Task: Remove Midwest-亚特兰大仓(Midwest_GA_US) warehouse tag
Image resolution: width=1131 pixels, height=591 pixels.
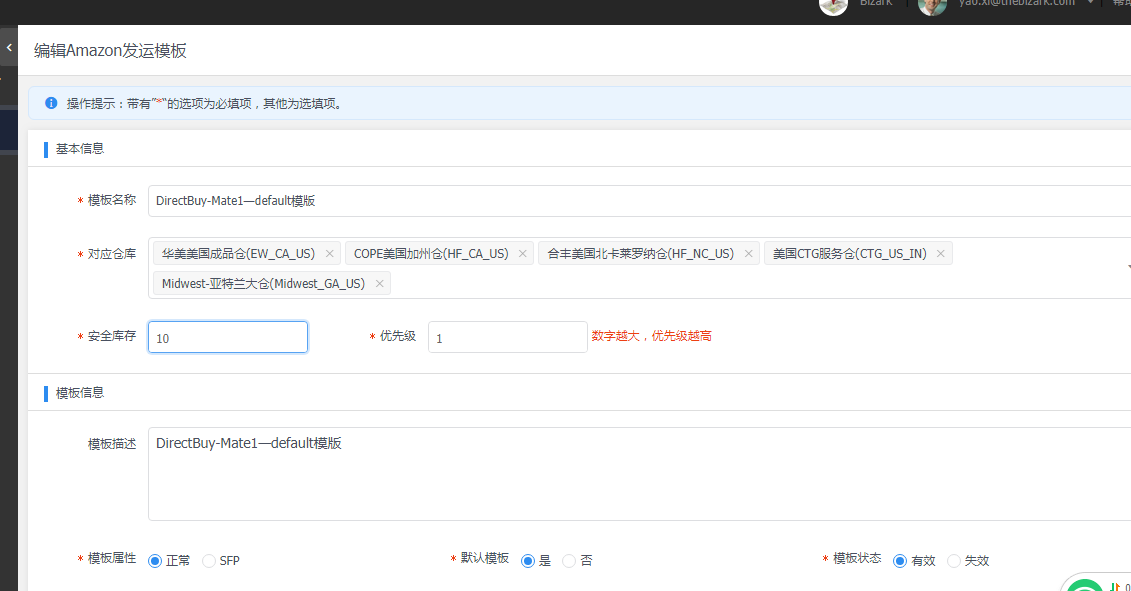Action: tap(379, 284)
